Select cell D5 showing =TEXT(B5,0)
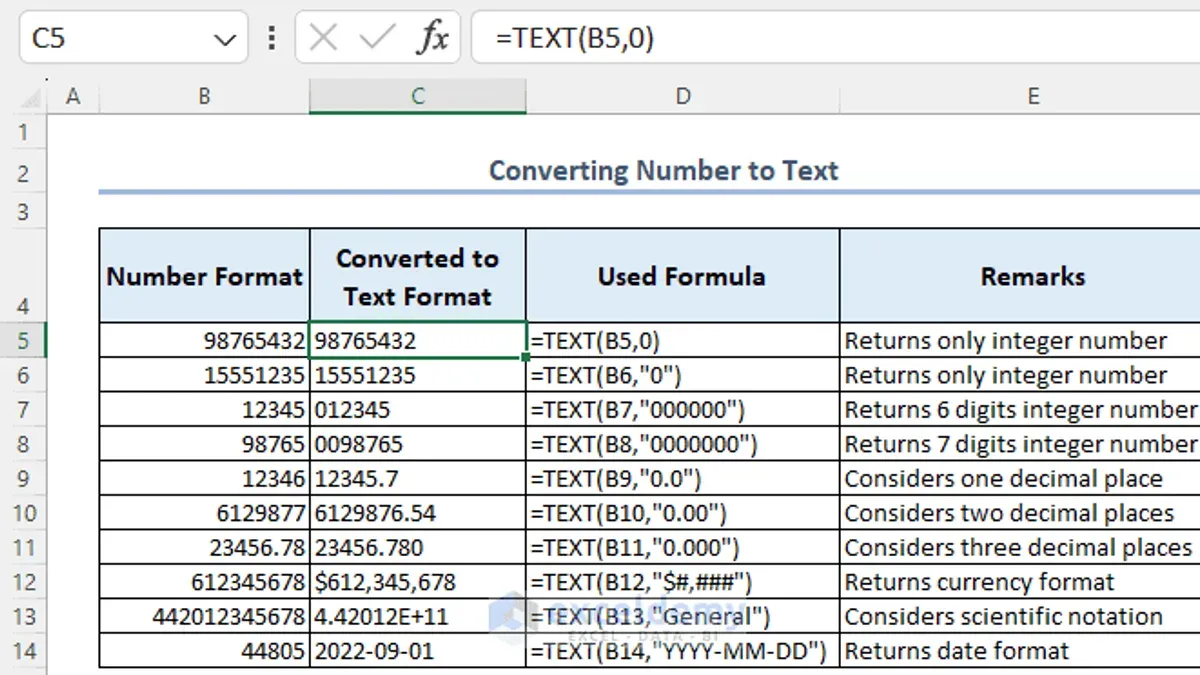 [683, 340]
